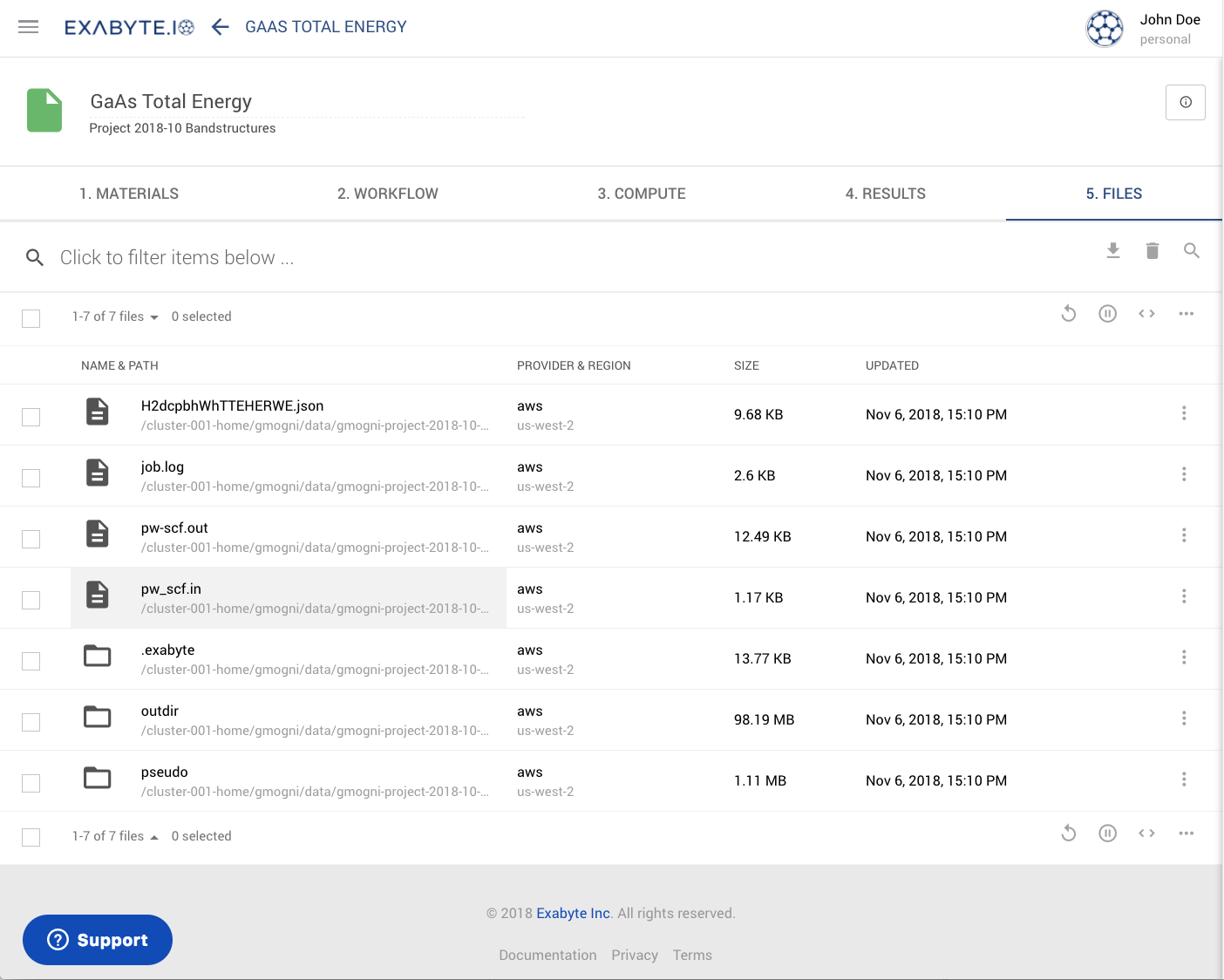This screenshot has height=980, width=1224.
Task: Open the info panel with the circled-i button
Action: click(1185, 102)
